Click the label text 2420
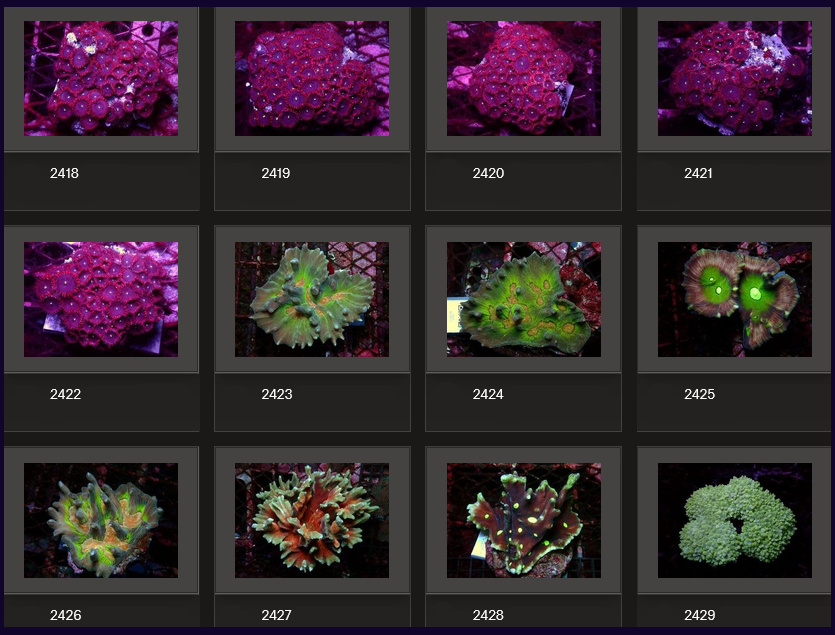 pyautogui.click(x=488, y=173)
